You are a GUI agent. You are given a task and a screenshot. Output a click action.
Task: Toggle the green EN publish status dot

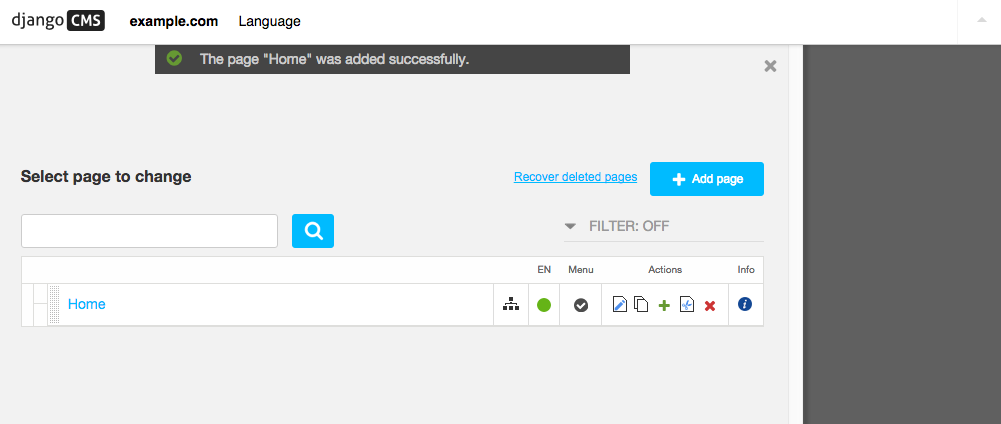pyautogui.click(x=544, y=305)
